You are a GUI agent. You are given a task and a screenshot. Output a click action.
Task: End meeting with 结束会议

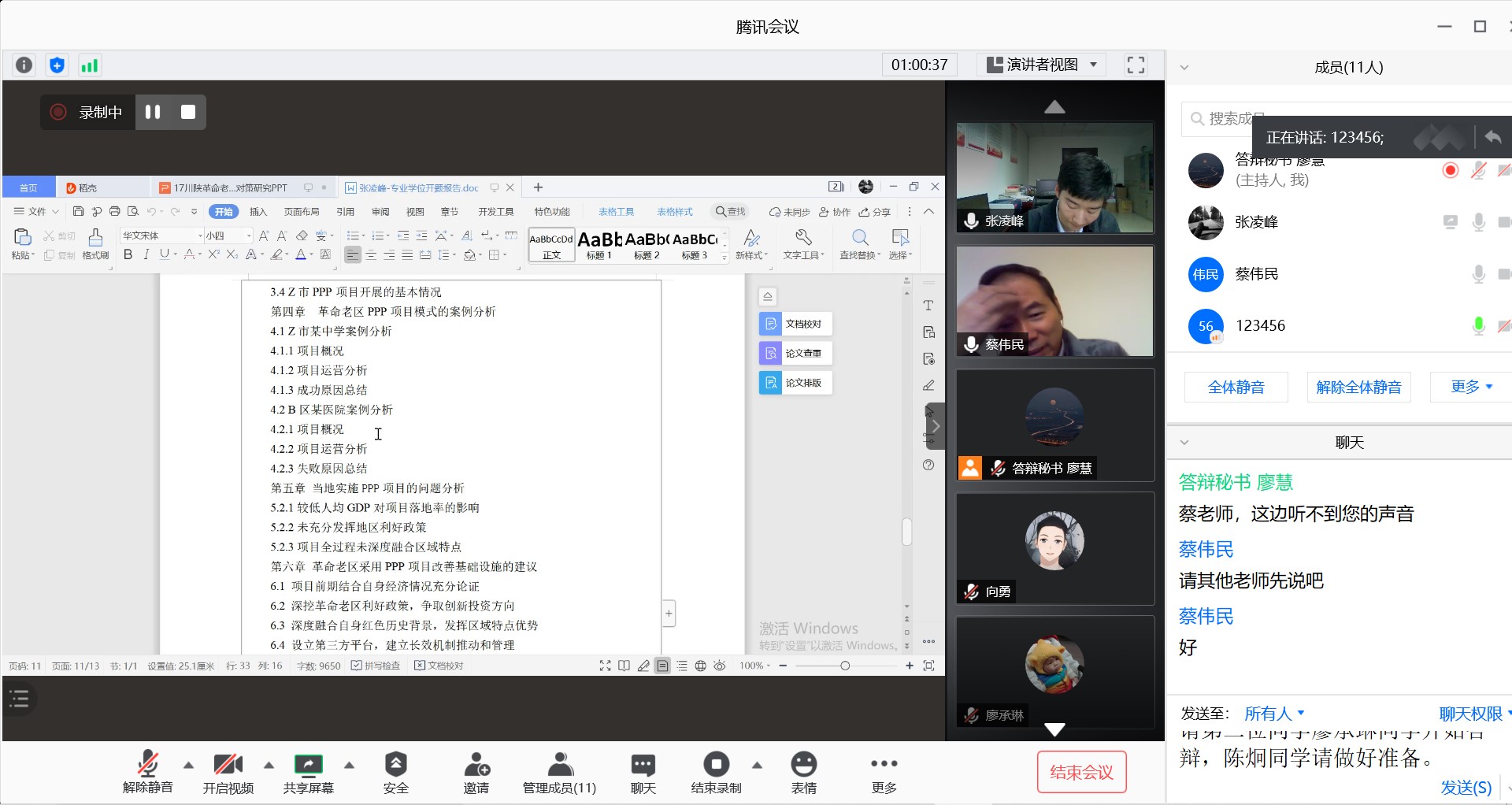tap(1082, 772)
